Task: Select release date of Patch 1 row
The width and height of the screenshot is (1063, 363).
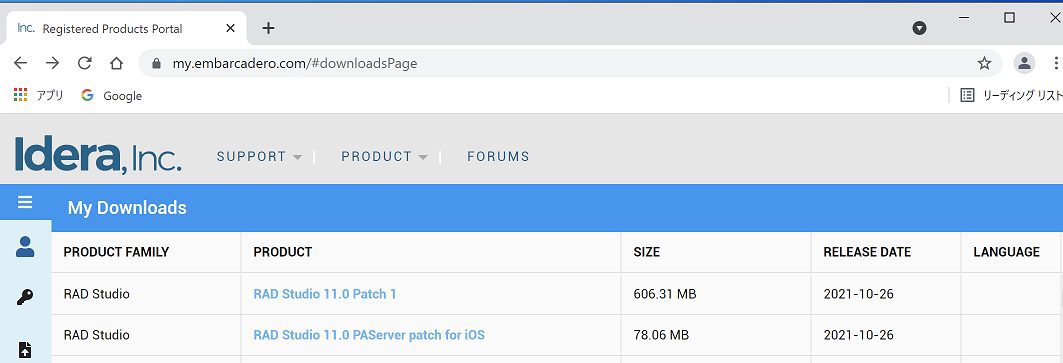Action: point(858,294)
